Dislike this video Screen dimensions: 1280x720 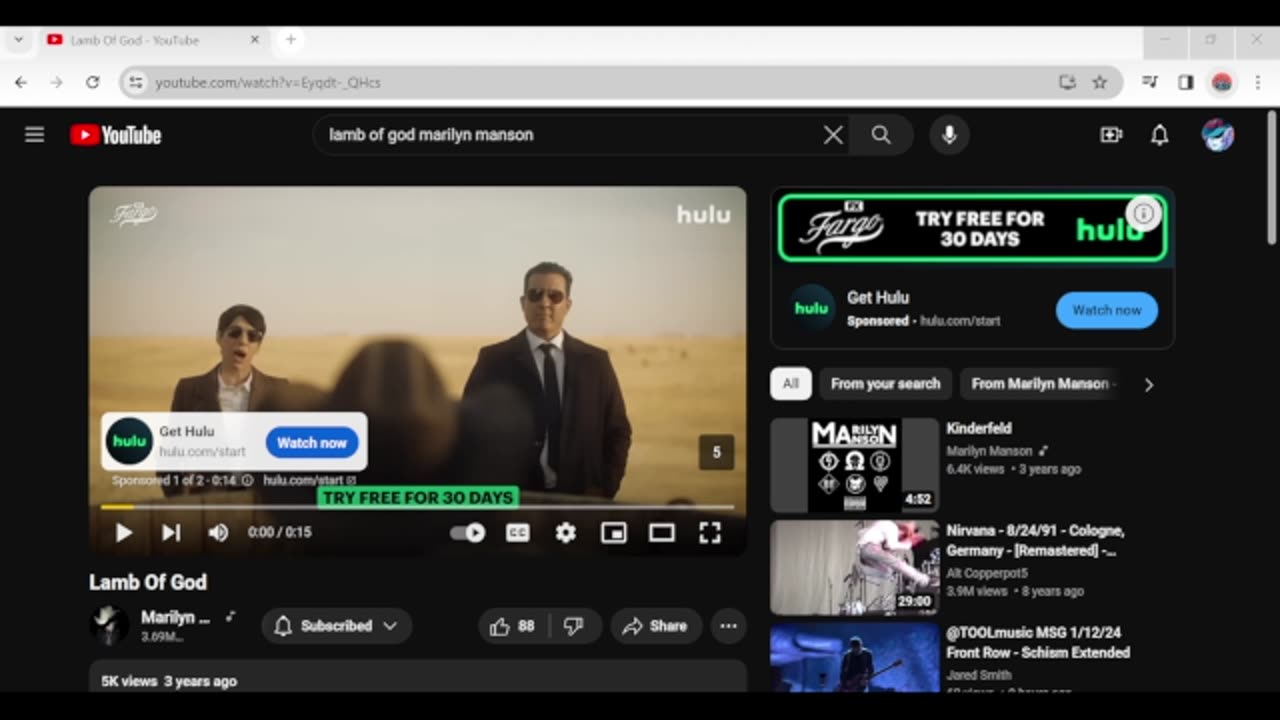click(574, 626)
